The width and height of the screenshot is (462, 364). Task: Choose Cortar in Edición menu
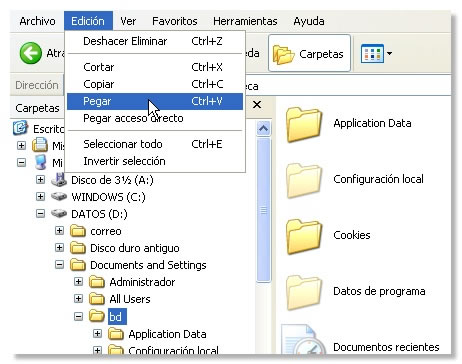pos(155,67)
